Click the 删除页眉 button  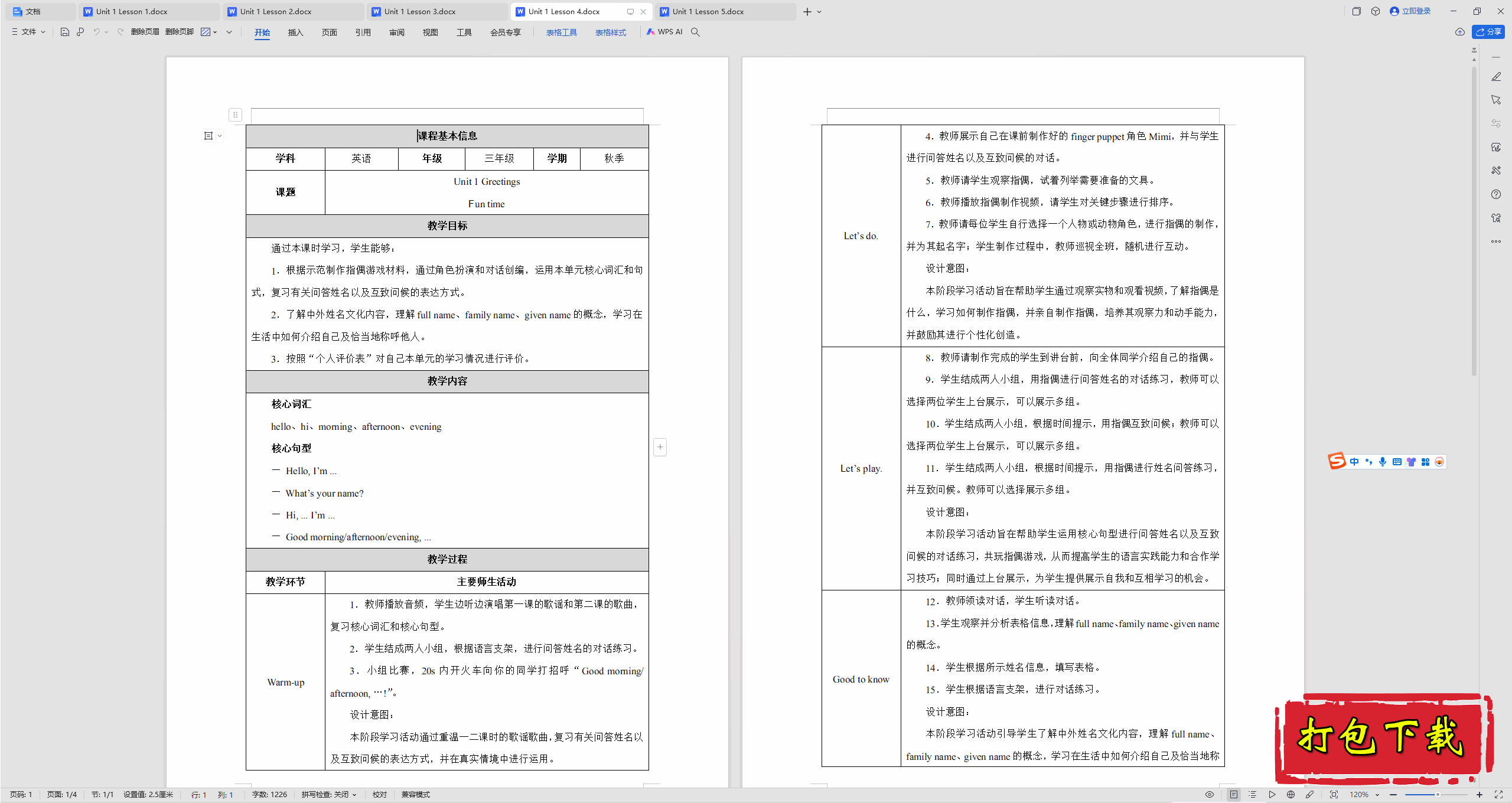tap(145, 32)
